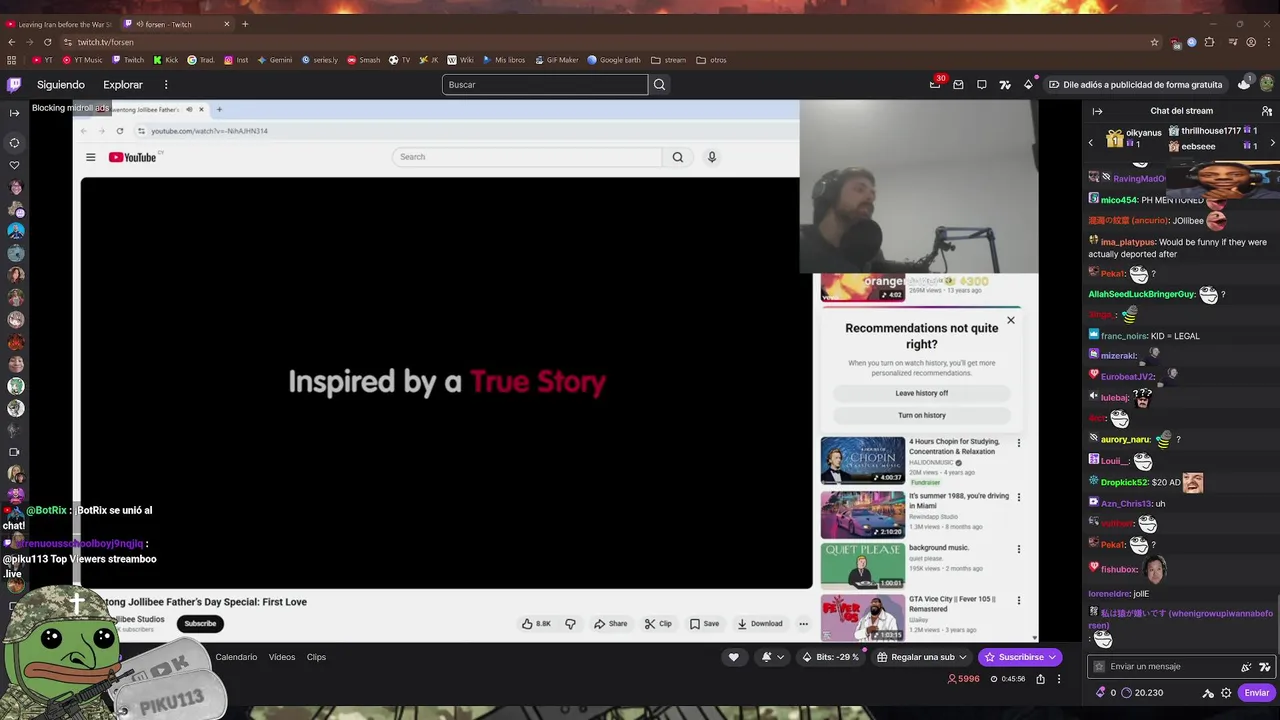Click Bits: -29 % button
Screen dimensions: 1280x720
(831, 657)
